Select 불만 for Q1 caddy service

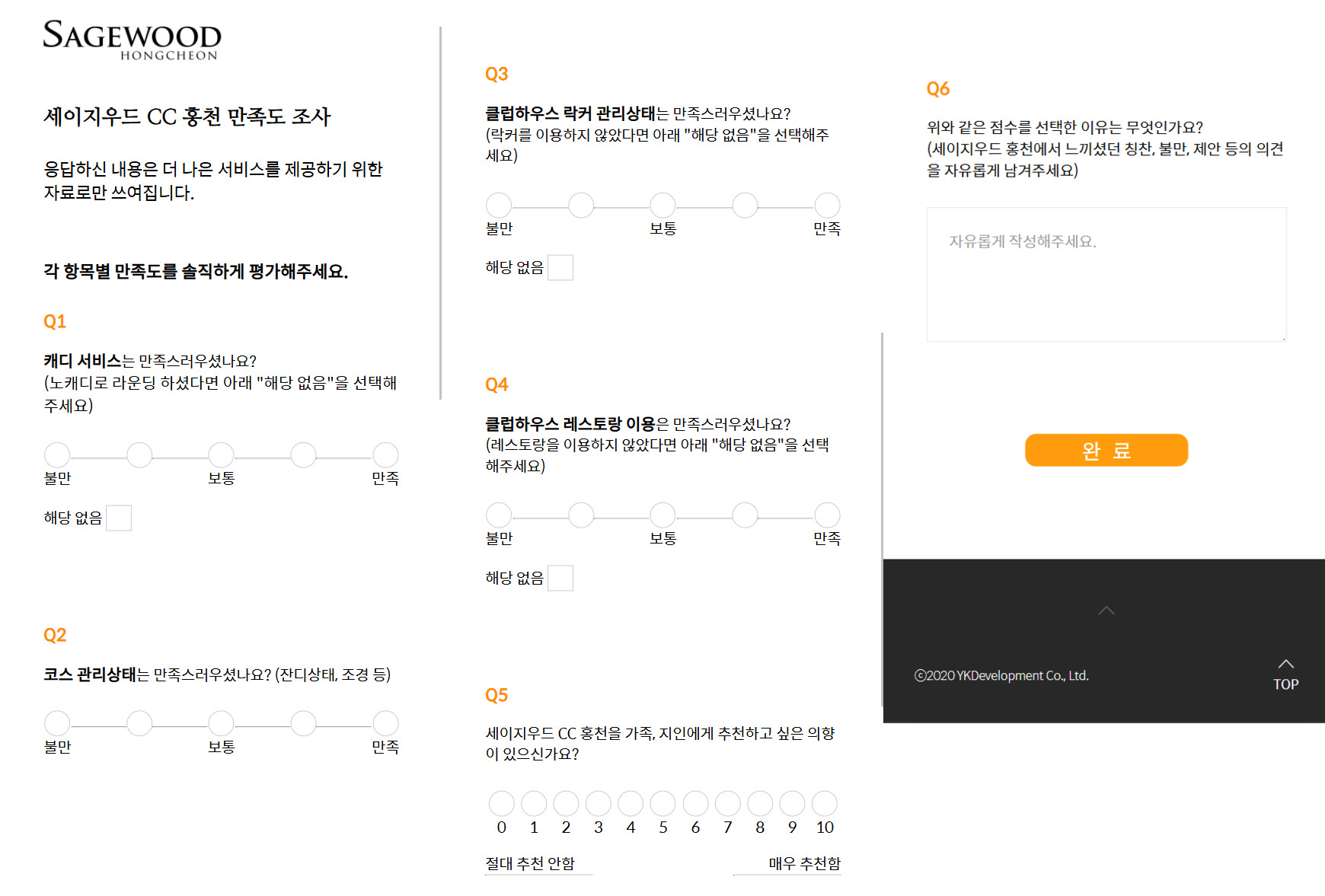57,455
